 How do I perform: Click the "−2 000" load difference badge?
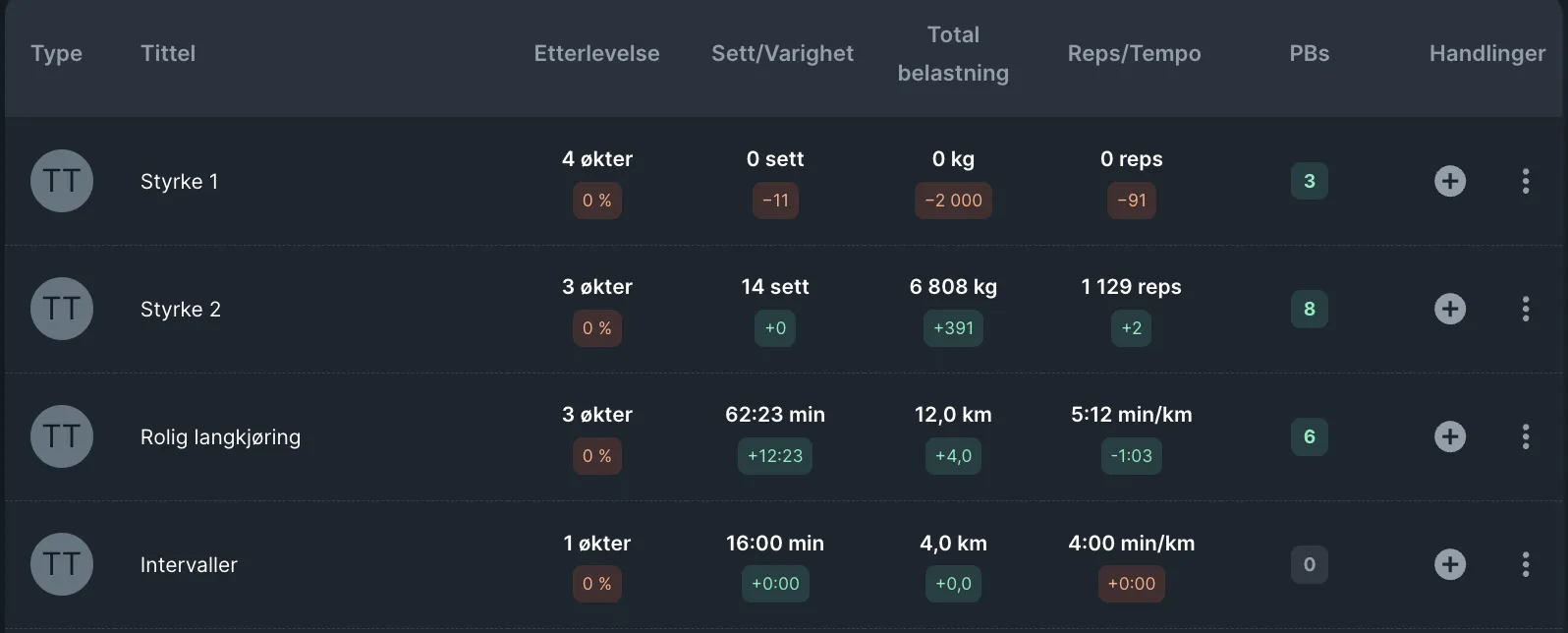coord(953,201)
